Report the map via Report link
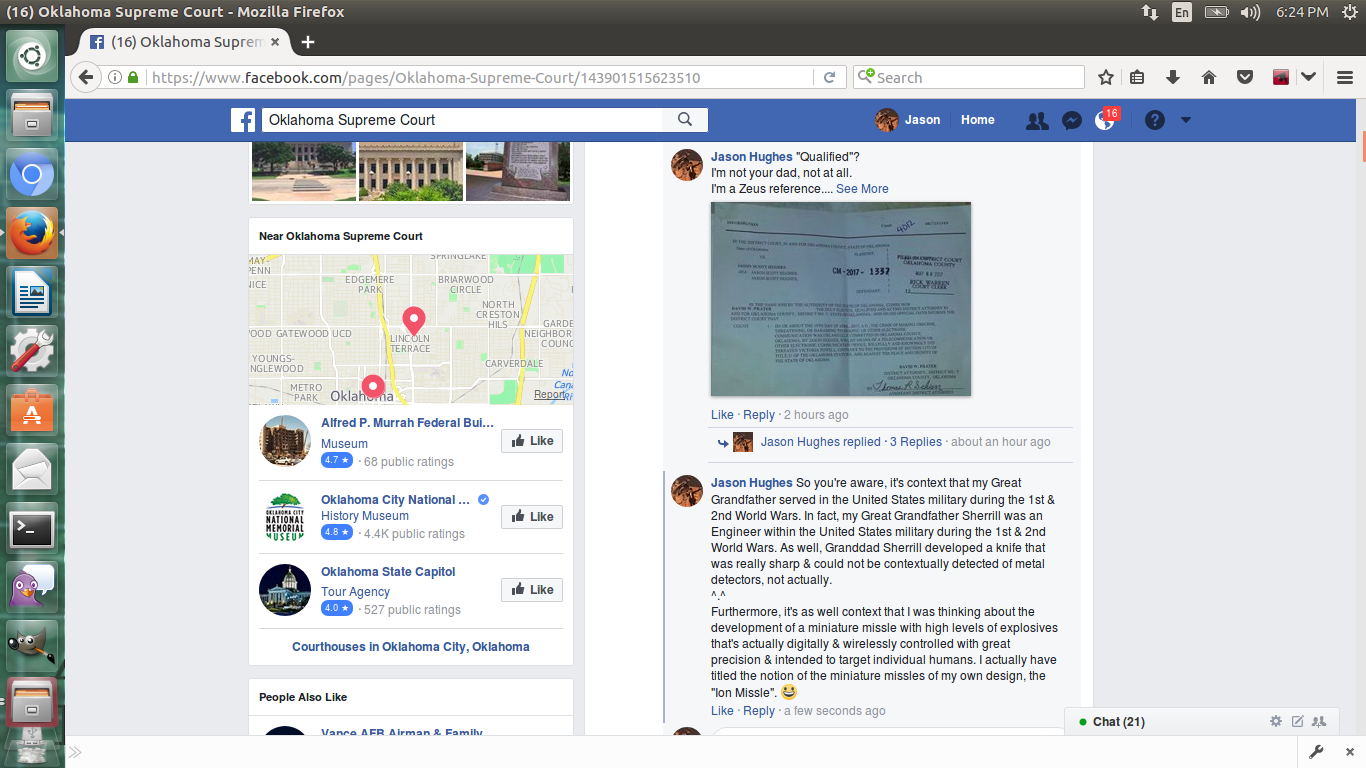The width and height of the screenshot is (1366, 768). (550, 394)
